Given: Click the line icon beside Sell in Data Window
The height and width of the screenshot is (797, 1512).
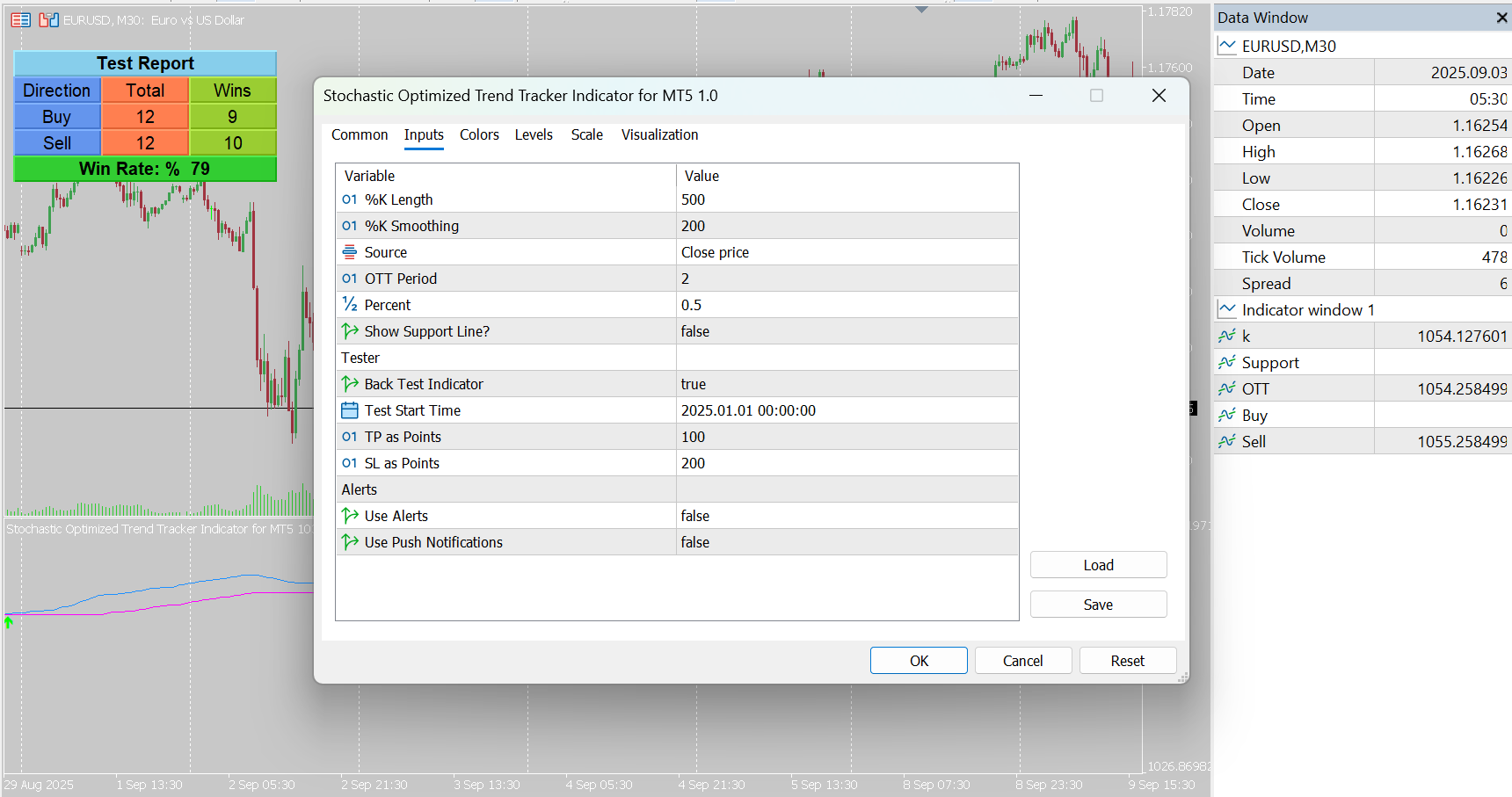Looking at the screenshot, I should pos(1227,441).
